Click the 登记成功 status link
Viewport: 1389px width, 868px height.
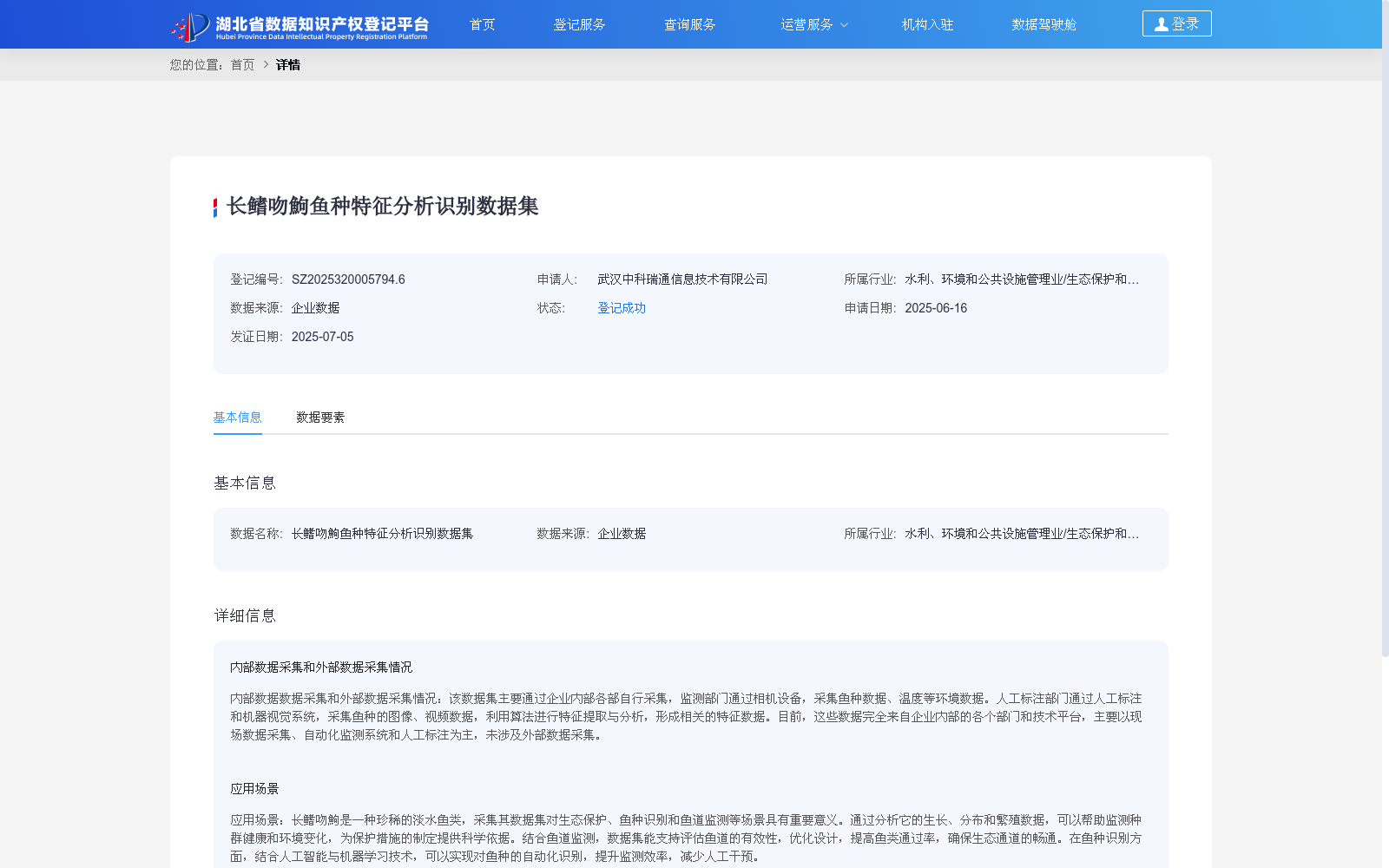point(622,308)
